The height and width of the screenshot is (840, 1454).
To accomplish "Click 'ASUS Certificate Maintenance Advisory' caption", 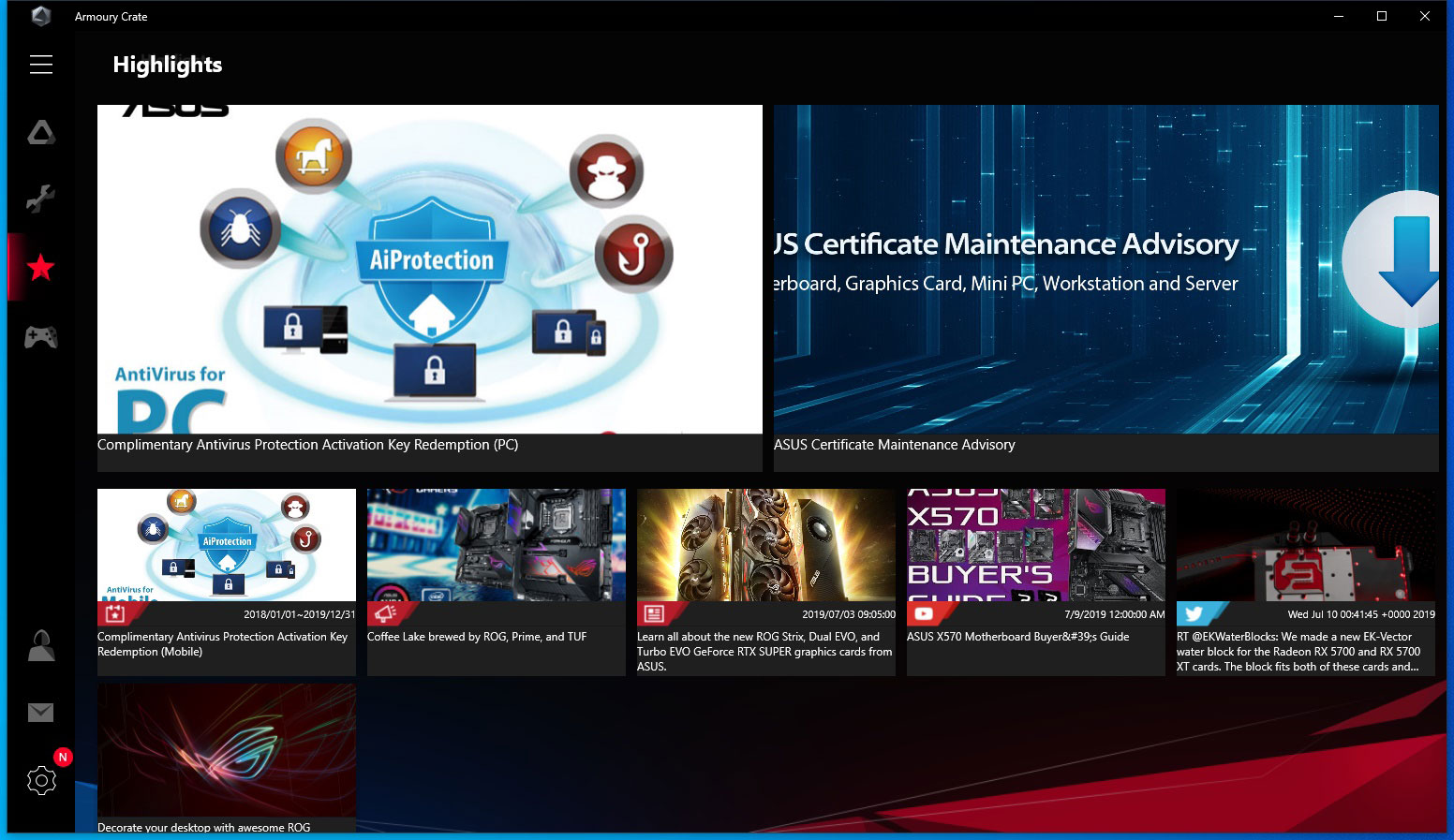I will point(895,445).
